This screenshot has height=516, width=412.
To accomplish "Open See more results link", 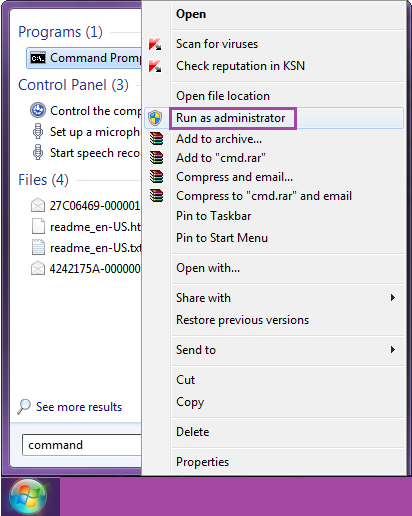I will tap(79, 407).
